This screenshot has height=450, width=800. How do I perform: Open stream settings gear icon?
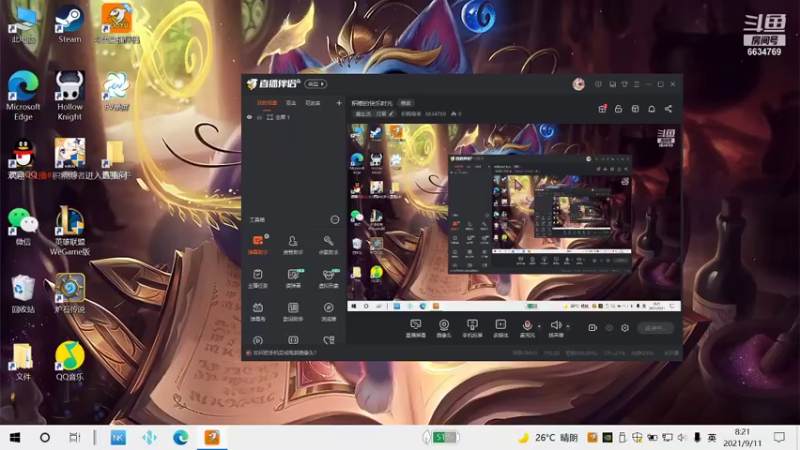[625, 328]
